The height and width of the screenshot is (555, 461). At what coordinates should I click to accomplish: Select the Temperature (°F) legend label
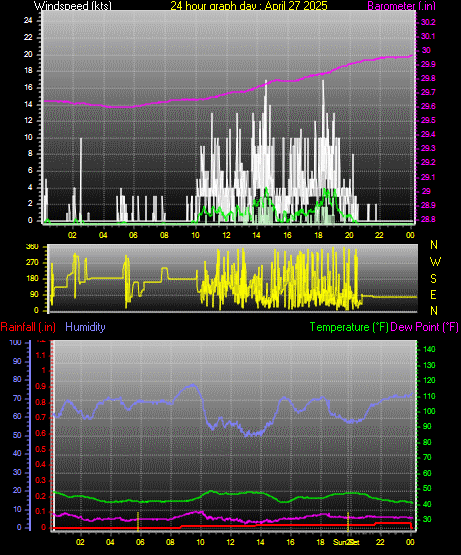(349, 327)
